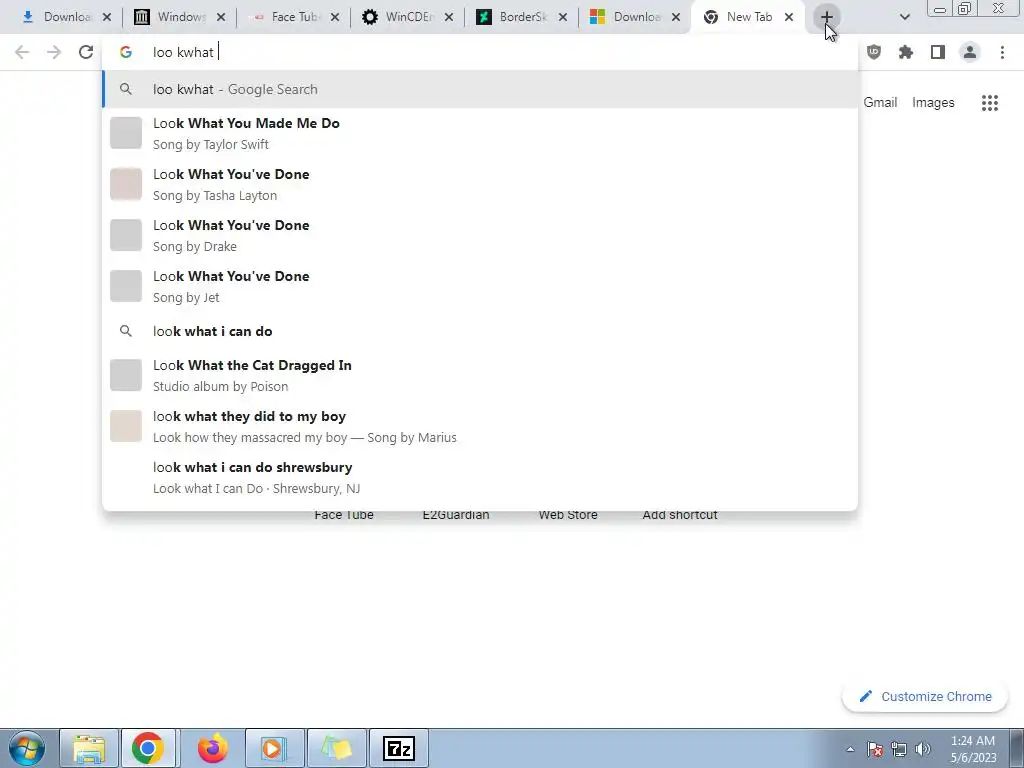Switch to the first Download tab
Viewport: 1024px width, 768px height.
click(x=59, y=17)
